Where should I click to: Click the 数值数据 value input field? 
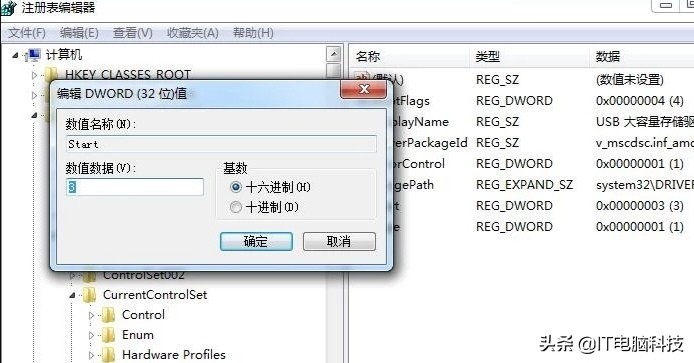[135, 187]
